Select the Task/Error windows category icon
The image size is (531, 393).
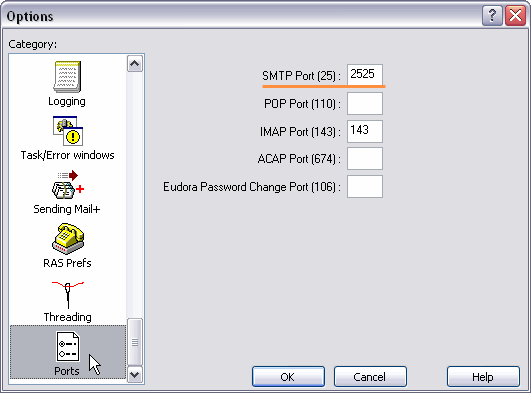(68, 131)
